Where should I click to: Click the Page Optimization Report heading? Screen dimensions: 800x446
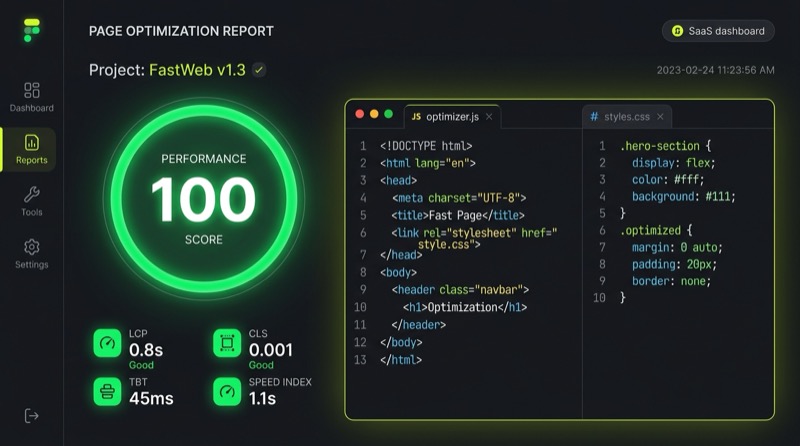[x=181, y=31]
